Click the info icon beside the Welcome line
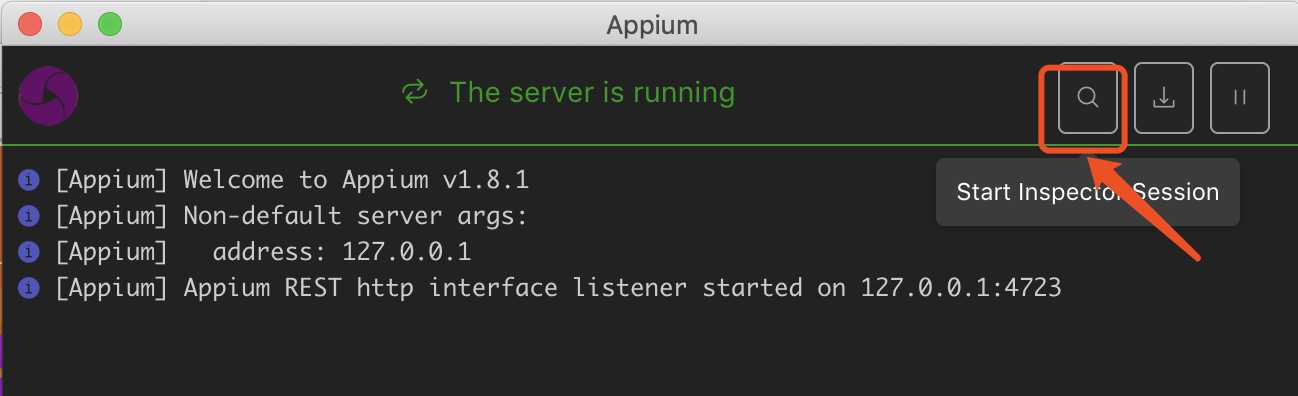Viewport: 1298px width, 396px height. 29,180
